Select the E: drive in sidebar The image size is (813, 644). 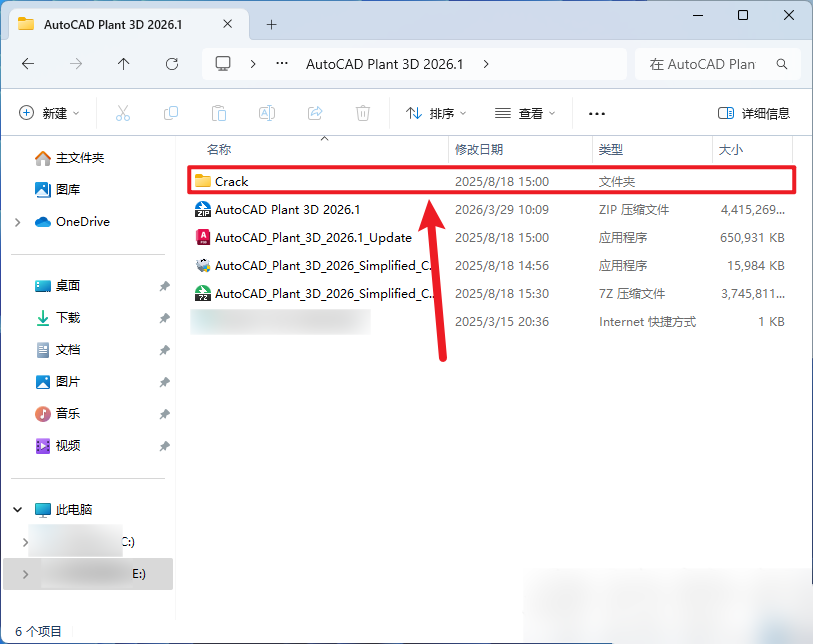(88, 574)
